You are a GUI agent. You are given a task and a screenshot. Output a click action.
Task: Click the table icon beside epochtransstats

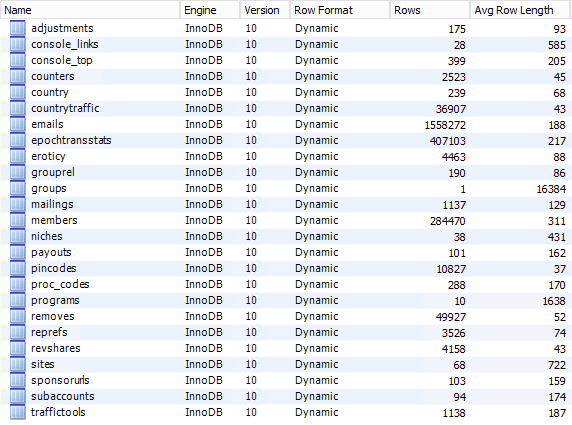(18, 140)
